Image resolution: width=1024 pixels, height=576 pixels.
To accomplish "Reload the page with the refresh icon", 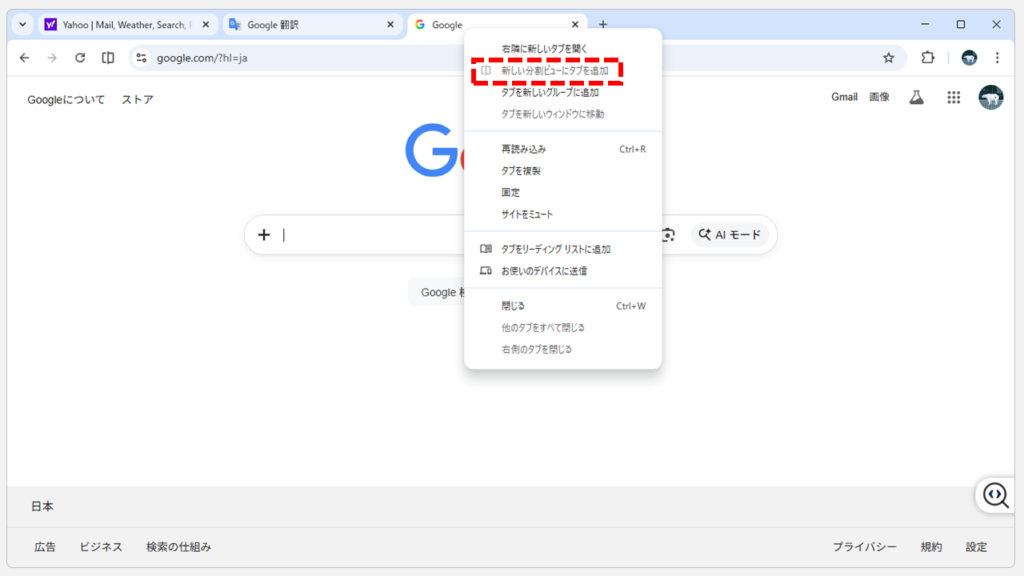I will [80, 59].
